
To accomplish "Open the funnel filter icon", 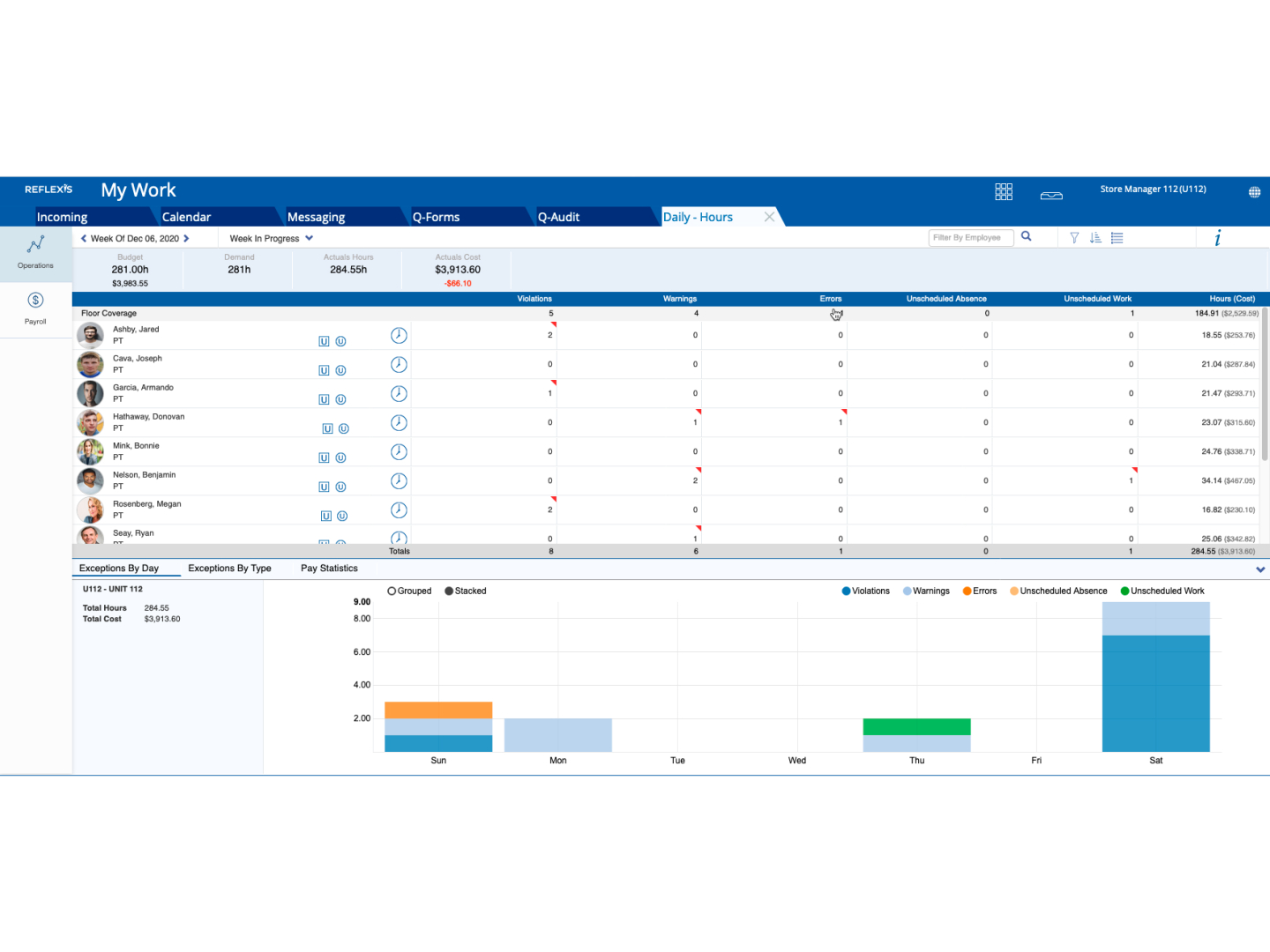I will (x=1074, y=238).
